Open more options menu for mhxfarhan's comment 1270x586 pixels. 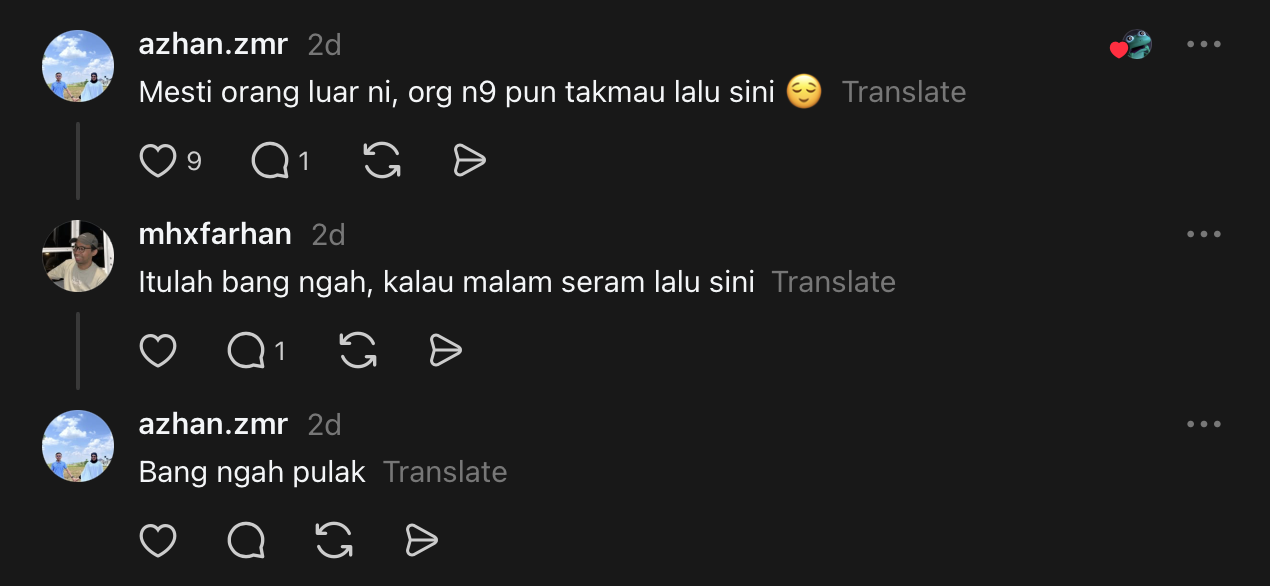1203,234
